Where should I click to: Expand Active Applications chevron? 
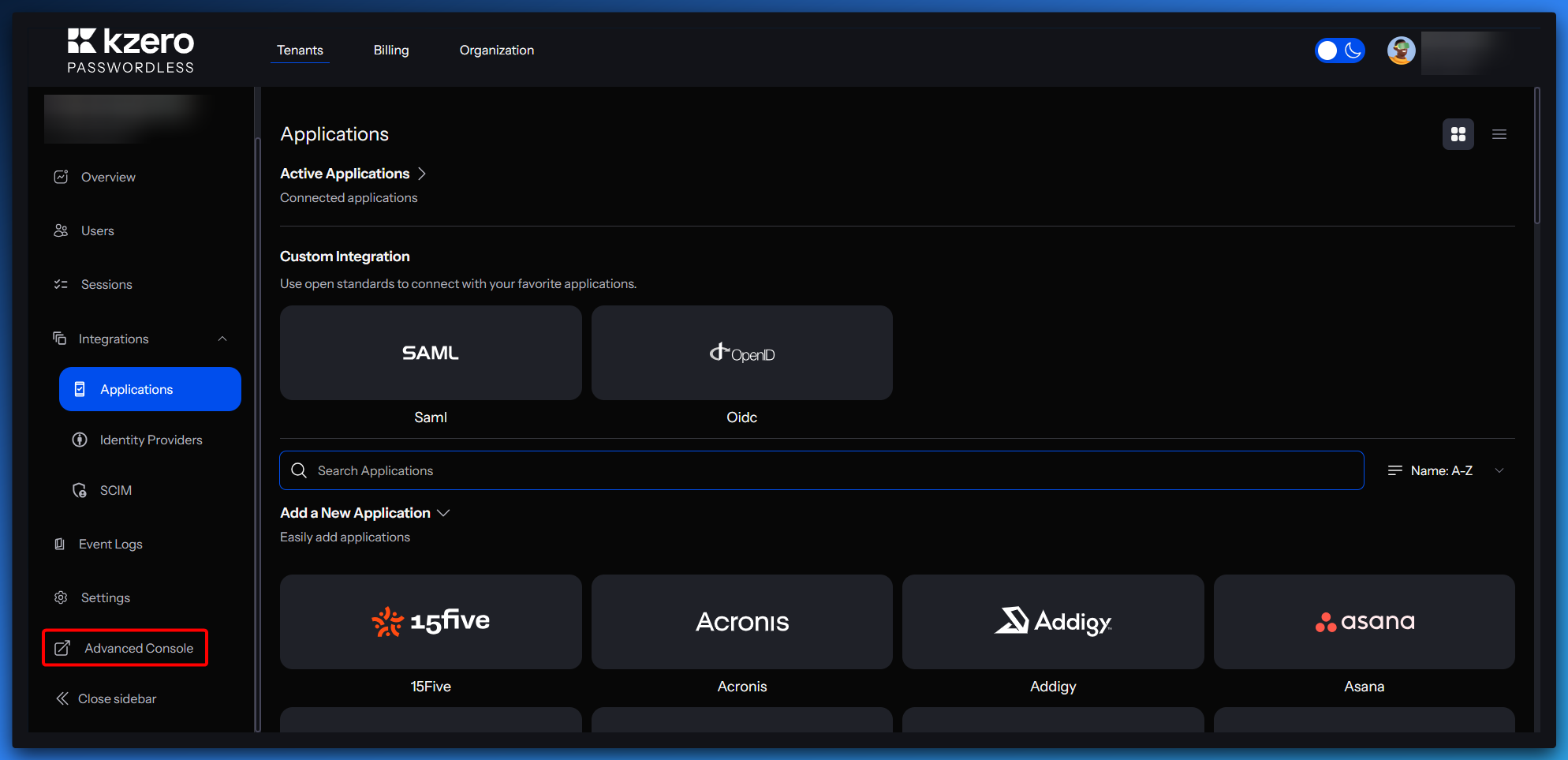[x=422, y=174]
